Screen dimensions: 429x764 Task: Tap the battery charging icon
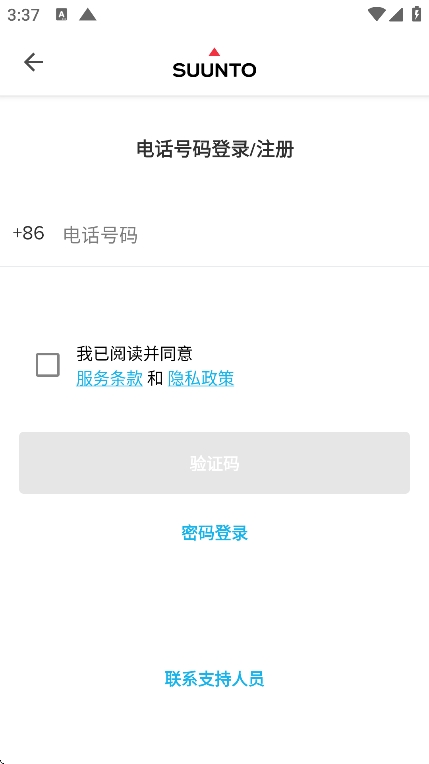tap(416, 14)
